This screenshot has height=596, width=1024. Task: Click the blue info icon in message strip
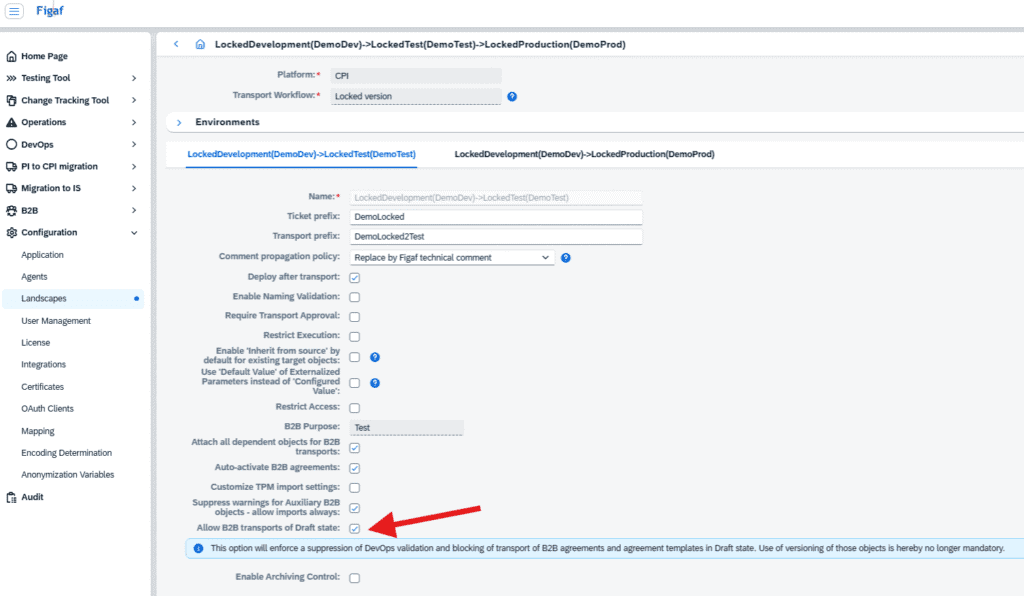(x=198, y=548)
